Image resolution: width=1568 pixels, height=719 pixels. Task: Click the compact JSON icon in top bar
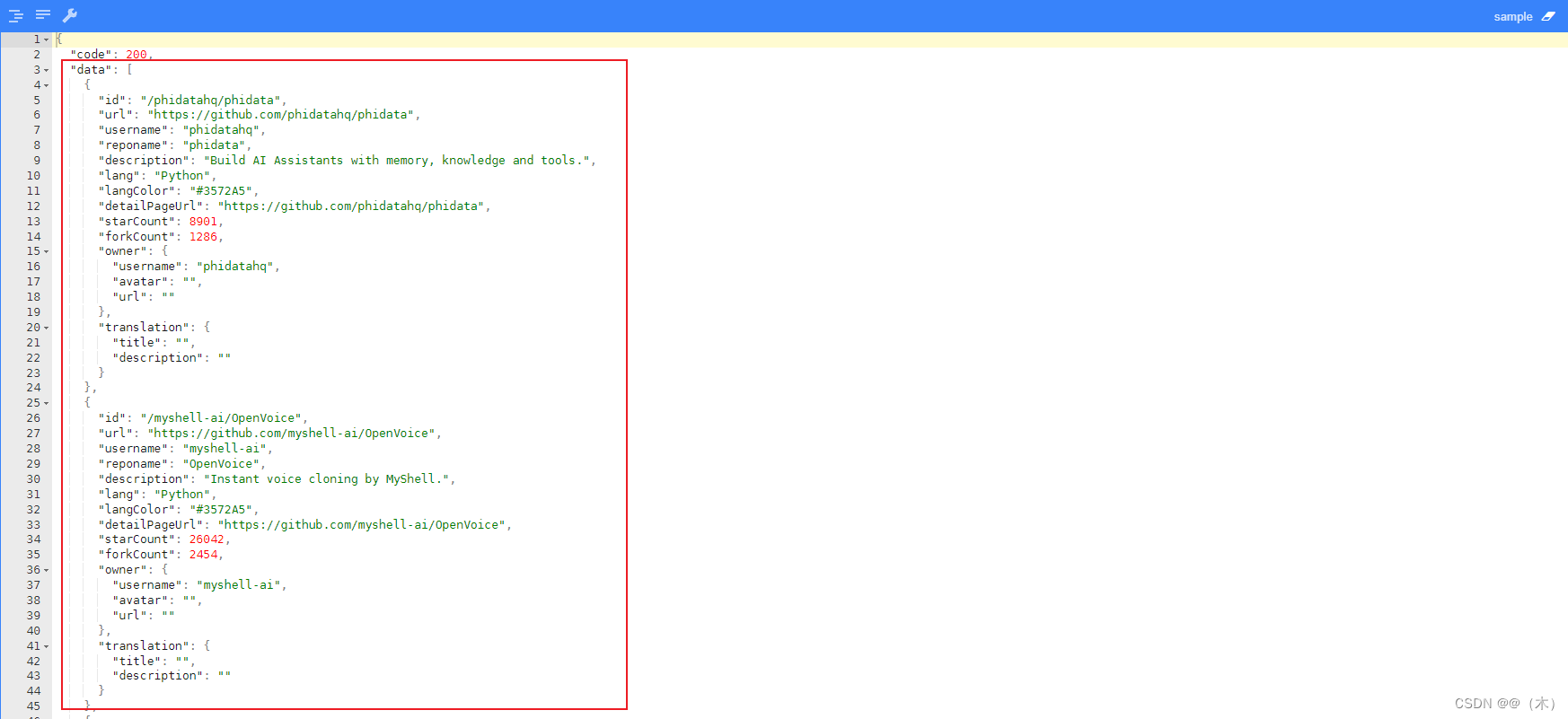[43, 14]
